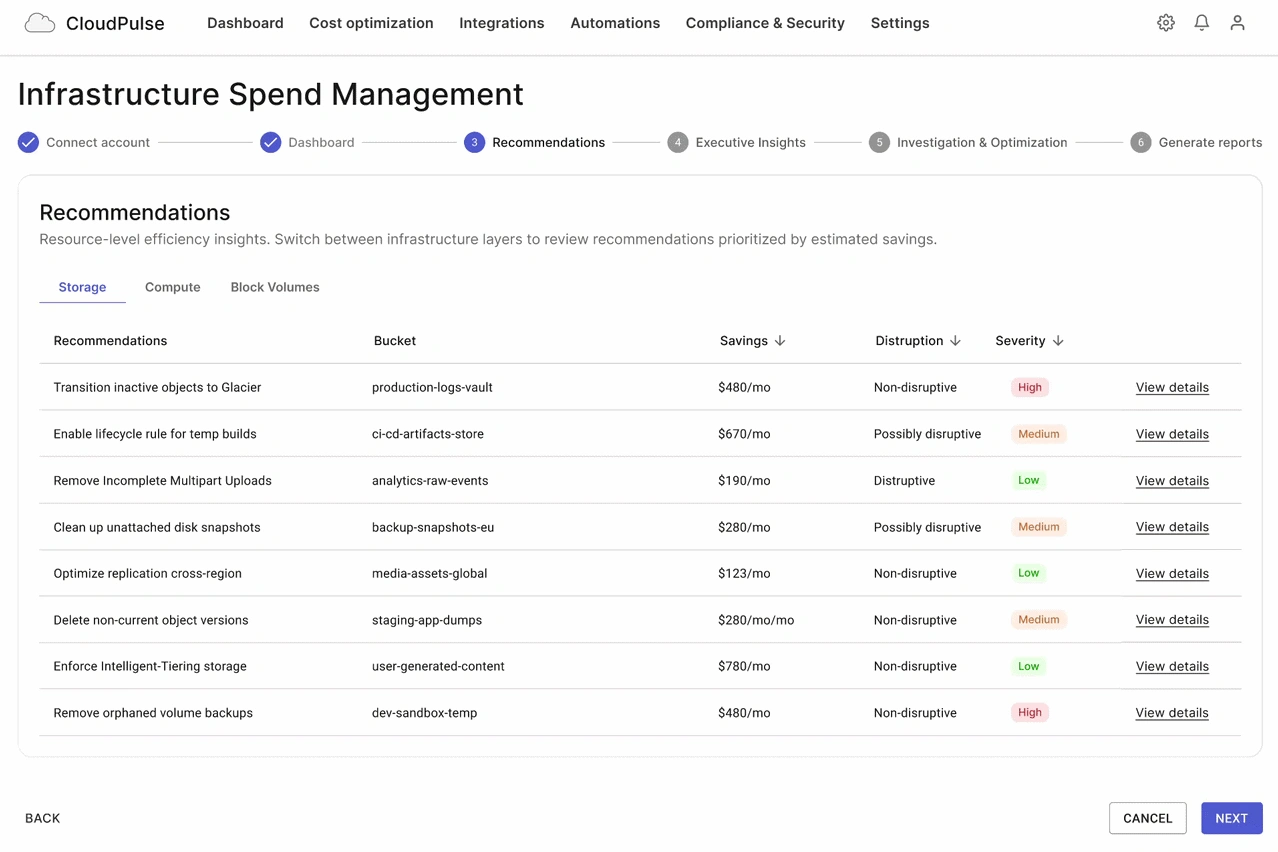Viewport: 1278px width, 852px height.
Task: Click 'Remove Incomplete Multipart Uploads' recommendation
Action: click(163, 481)
